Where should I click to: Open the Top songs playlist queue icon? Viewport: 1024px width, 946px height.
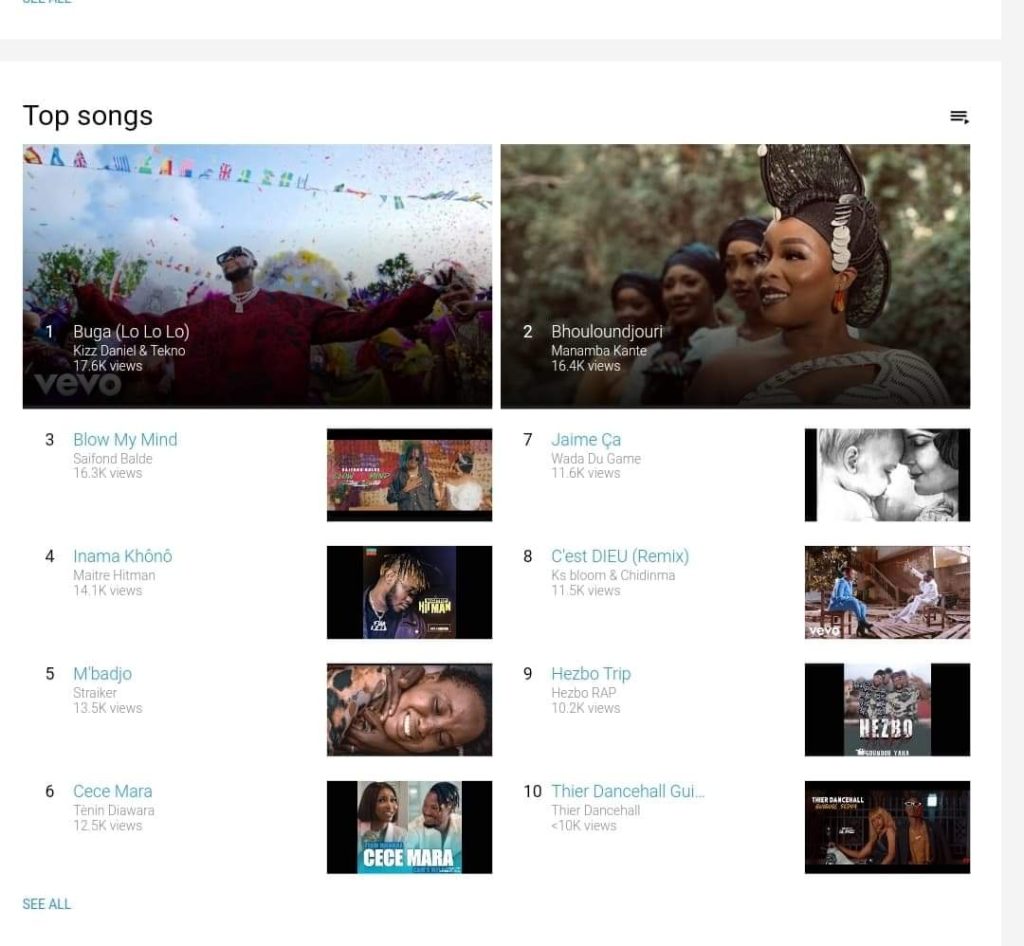coord(959,117)
